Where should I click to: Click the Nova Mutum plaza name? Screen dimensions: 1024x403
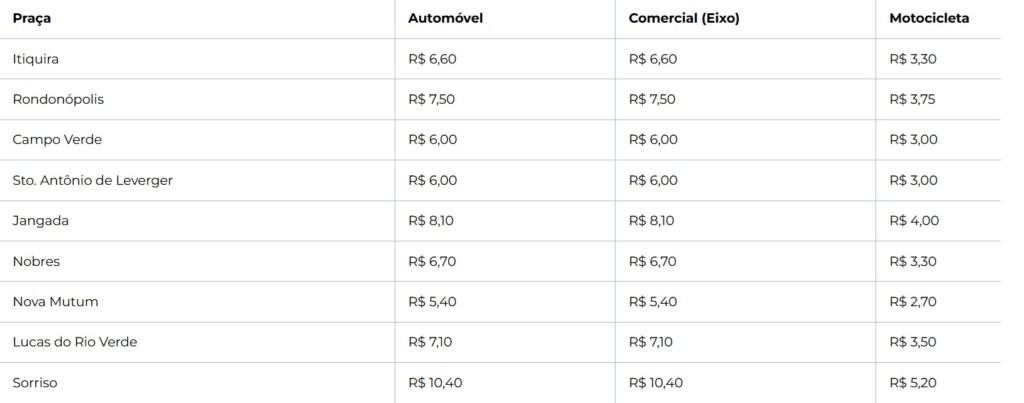(55, 301)
